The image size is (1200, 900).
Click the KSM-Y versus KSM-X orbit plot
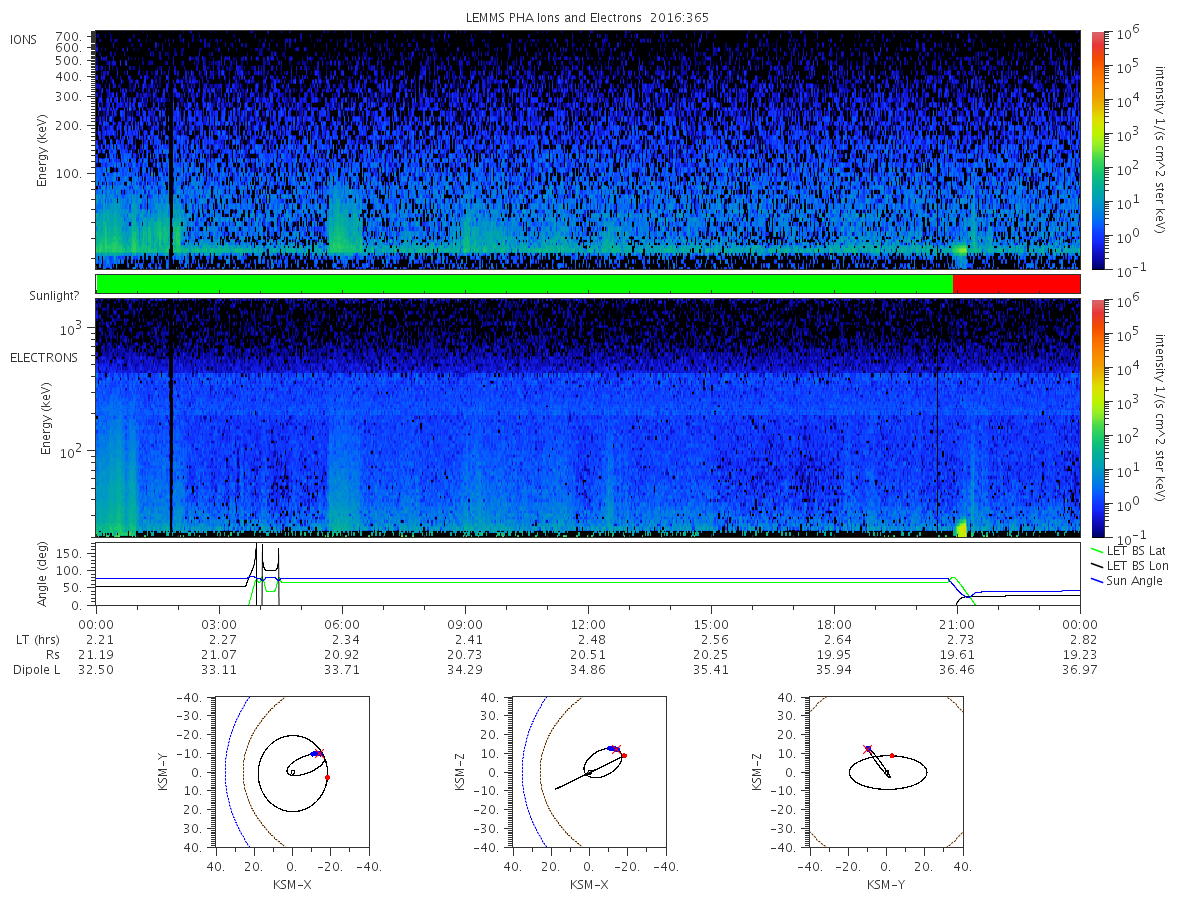[x=291, y=772]
